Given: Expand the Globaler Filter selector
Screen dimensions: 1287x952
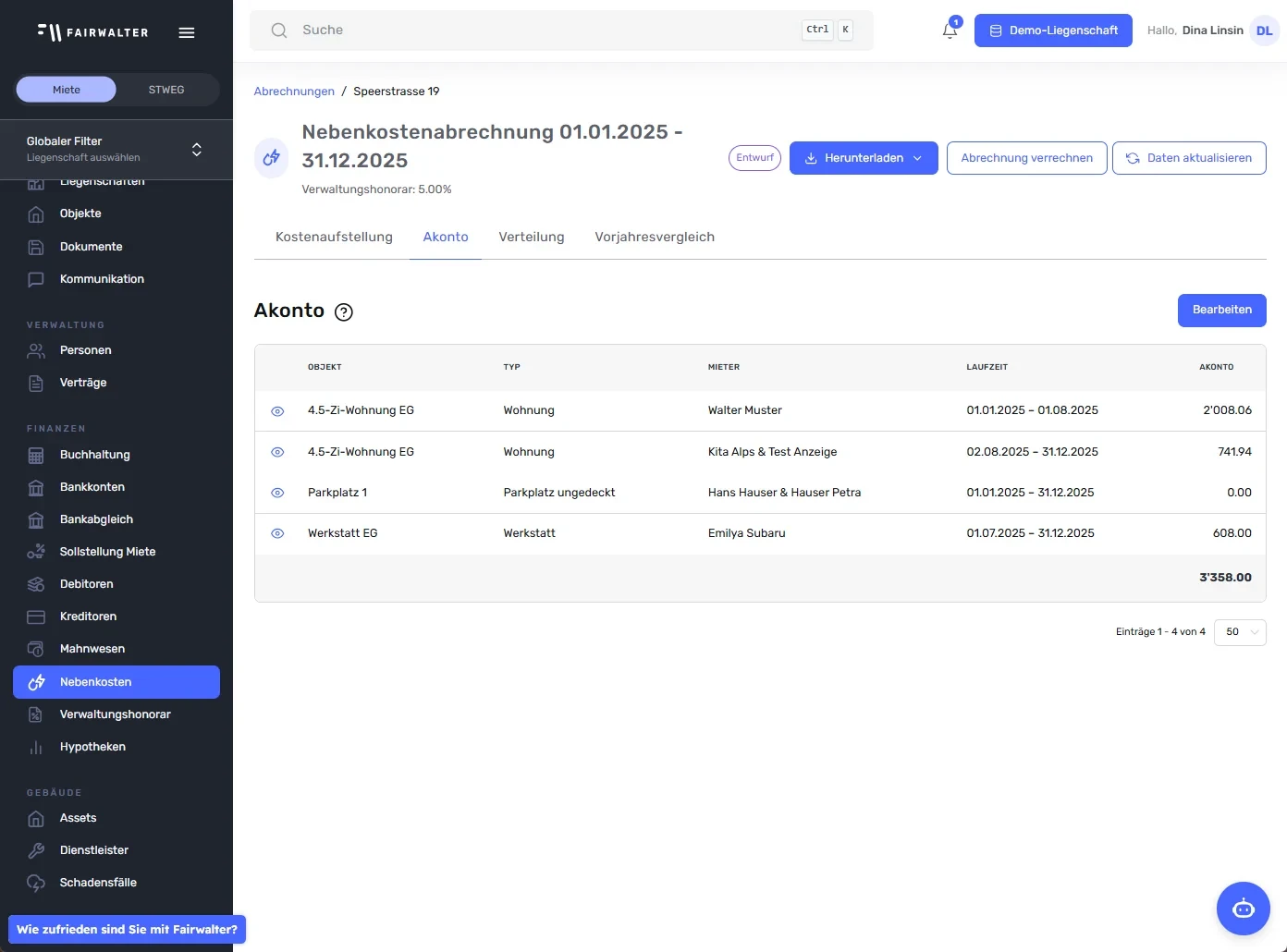Looking at the screenshot, I should point(116,150).
